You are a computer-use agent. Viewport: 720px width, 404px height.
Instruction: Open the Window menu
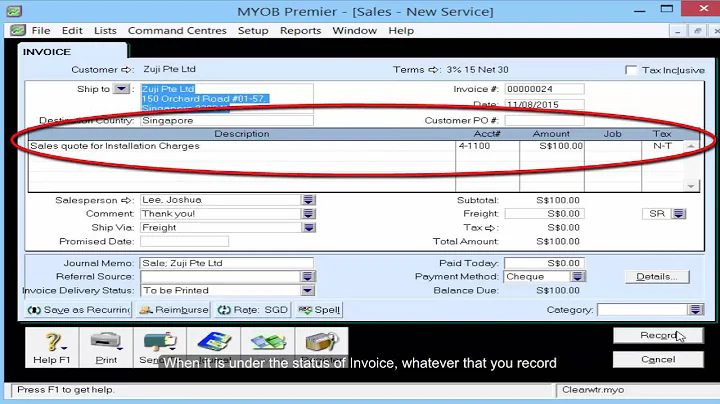(x=354, y=31)
